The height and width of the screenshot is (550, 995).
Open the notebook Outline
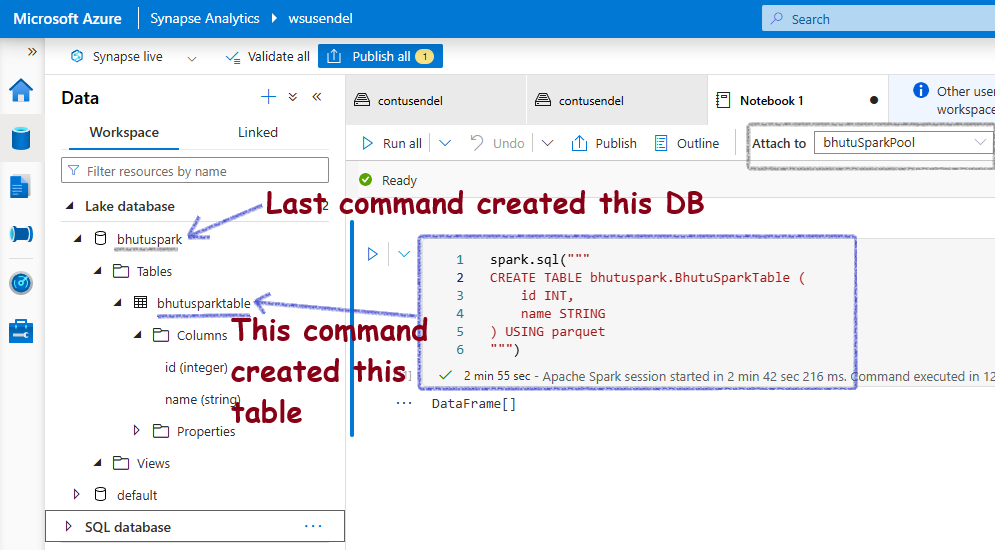[x=687, y=143]
